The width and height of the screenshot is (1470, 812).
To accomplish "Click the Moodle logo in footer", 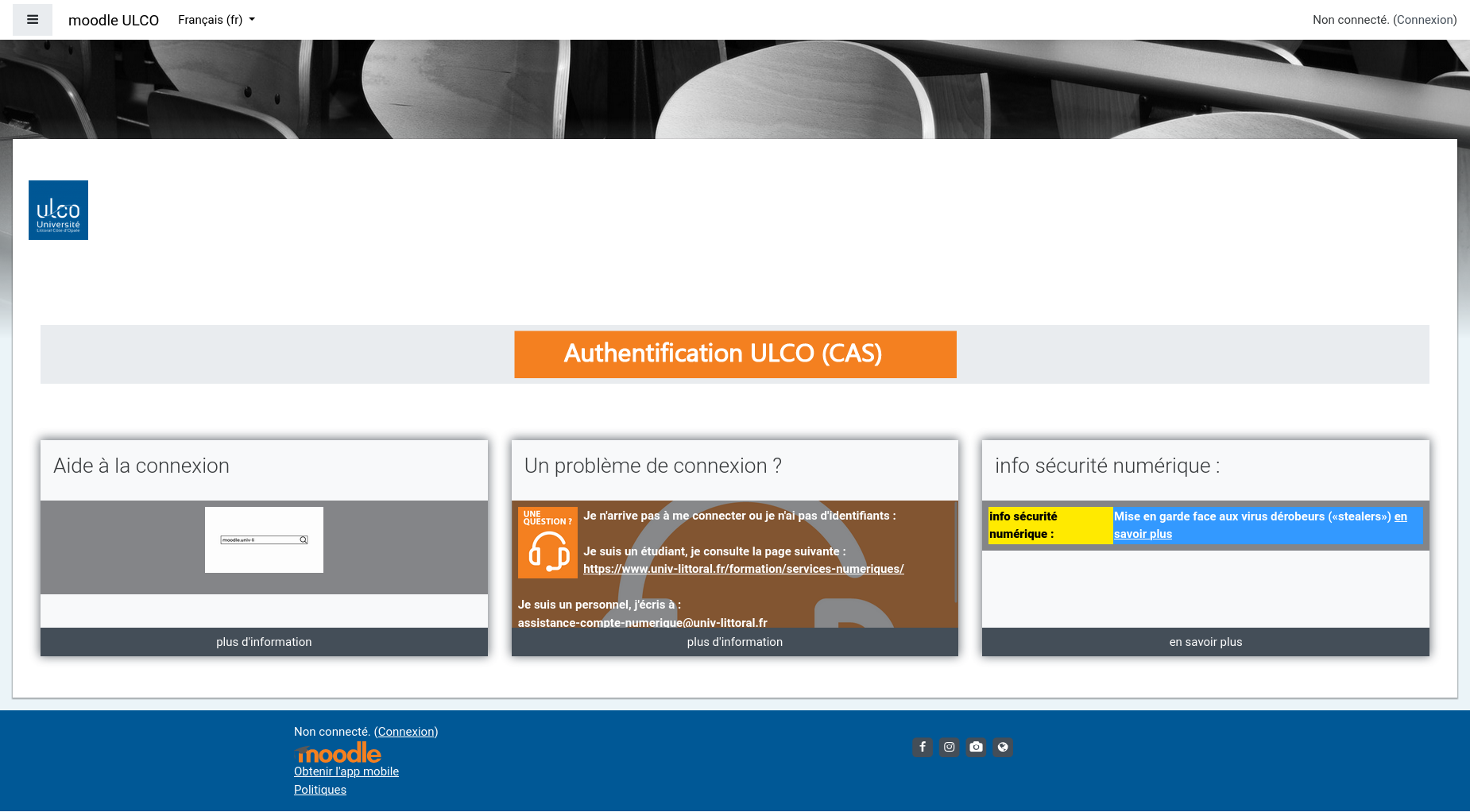I will pyautogui.click(x=338, y=752).
